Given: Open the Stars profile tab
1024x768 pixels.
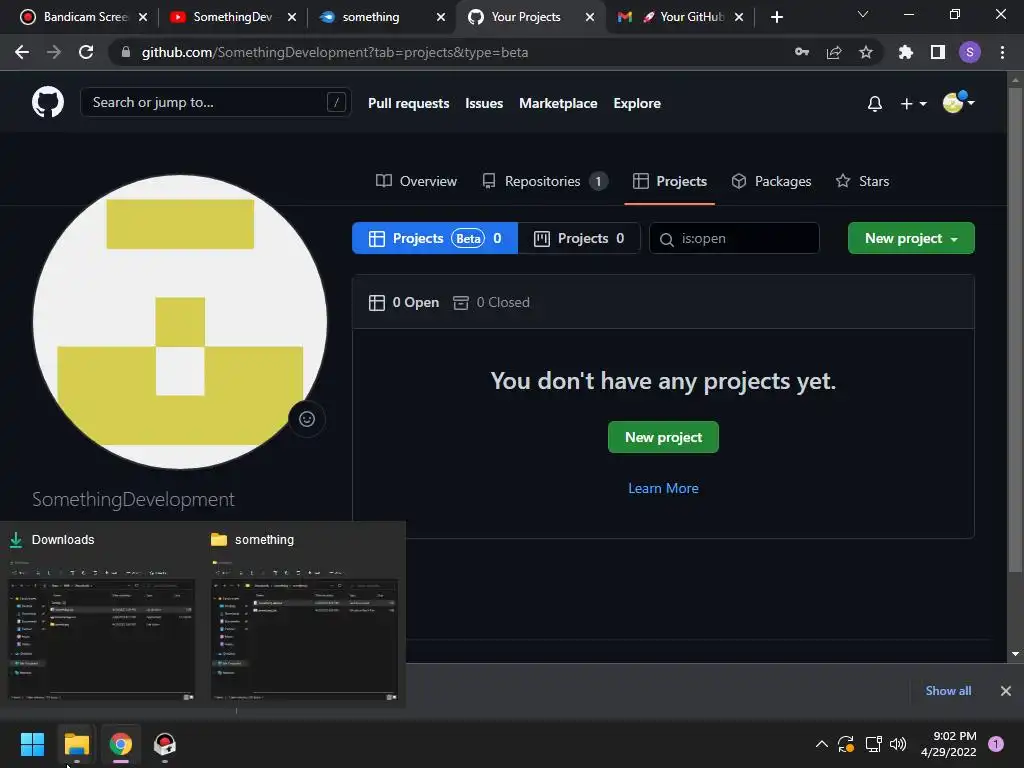Looking at the screenshot, I should [x=862, y=181].
